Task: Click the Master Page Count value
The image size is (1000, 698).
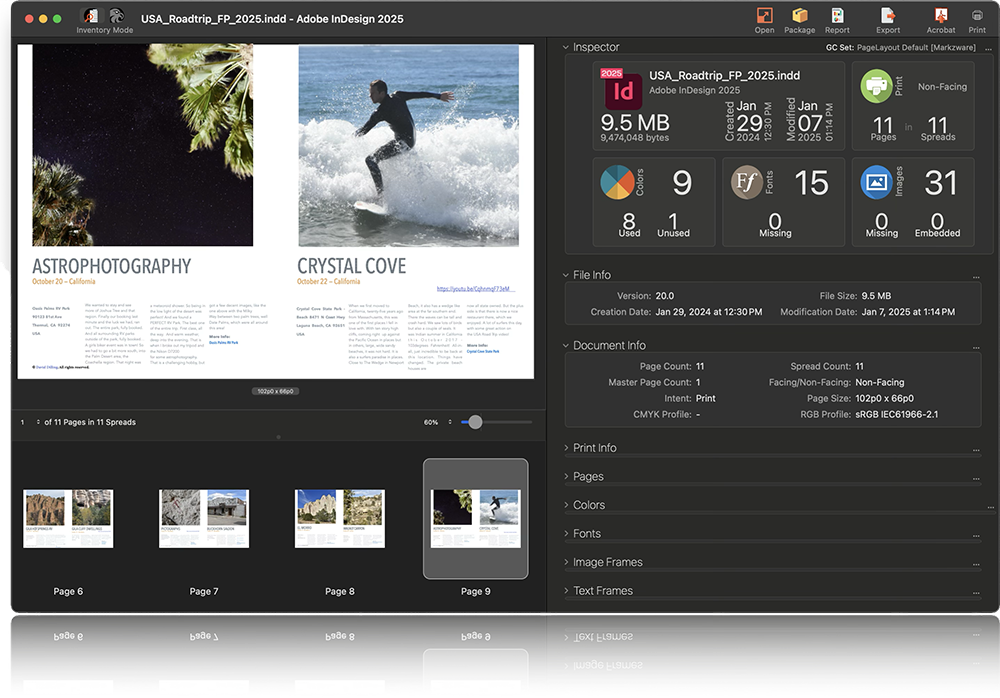Action: (698, 382)
